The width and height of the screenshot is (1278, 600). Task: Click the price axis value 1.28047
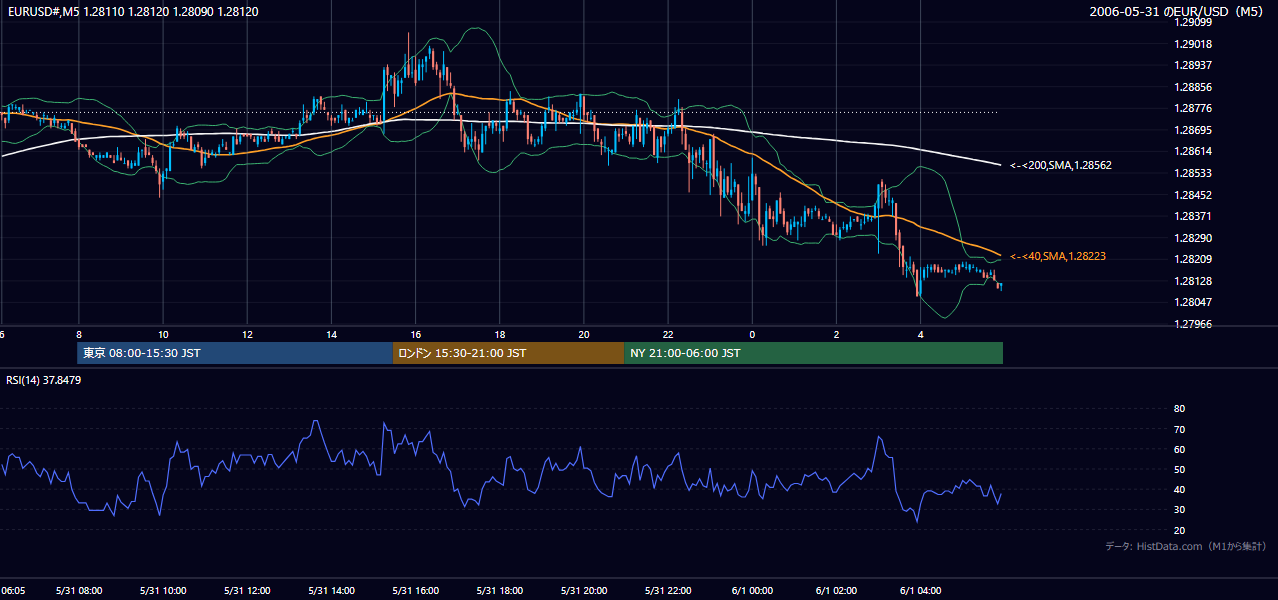coord(1192,303)
